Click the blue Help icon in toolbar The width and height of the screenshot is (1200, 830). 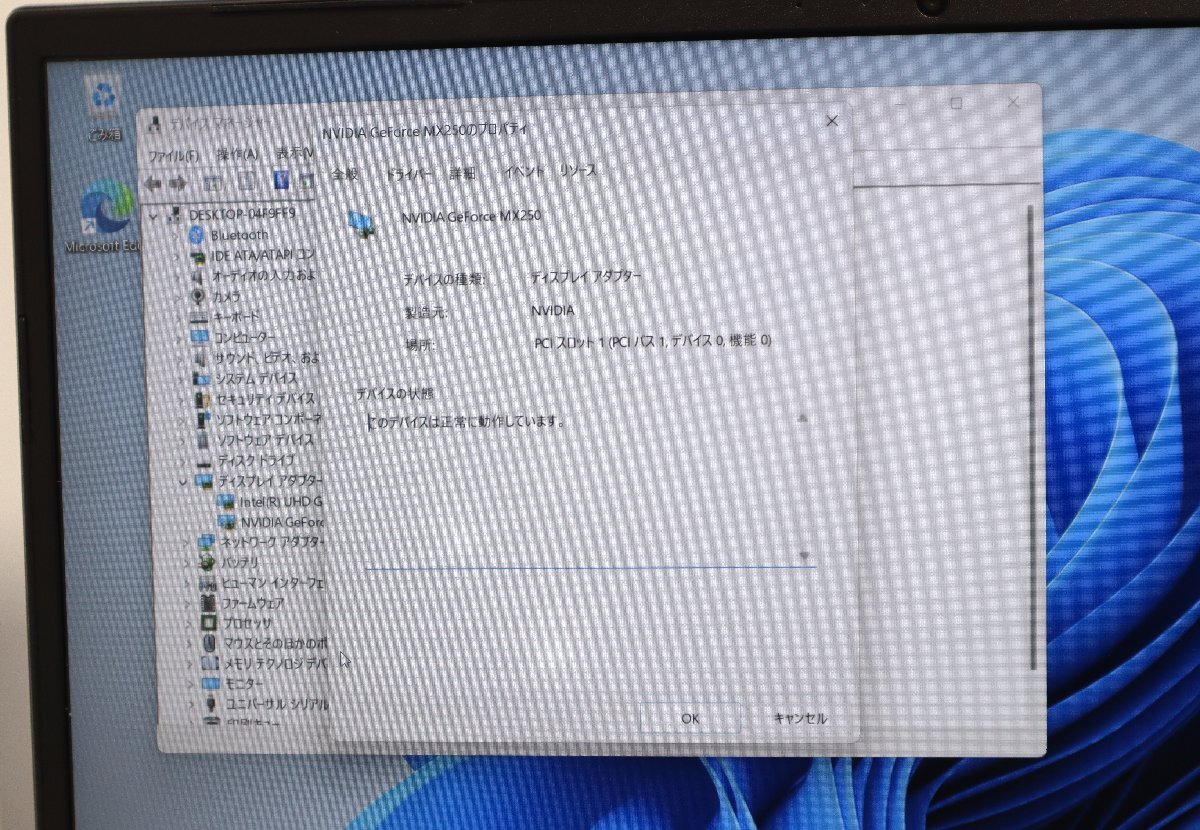281,181
